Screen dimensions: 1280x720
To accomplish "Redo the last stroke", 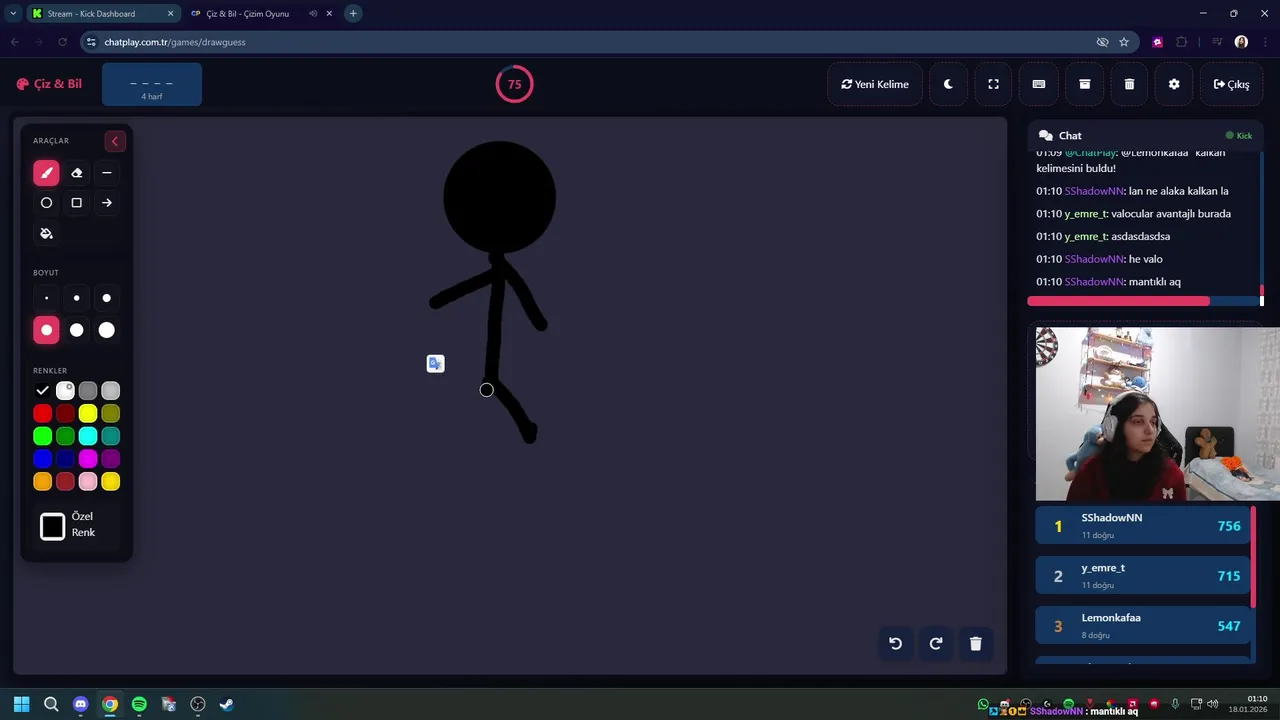I will pyautogui.click(x=936, y=643).
